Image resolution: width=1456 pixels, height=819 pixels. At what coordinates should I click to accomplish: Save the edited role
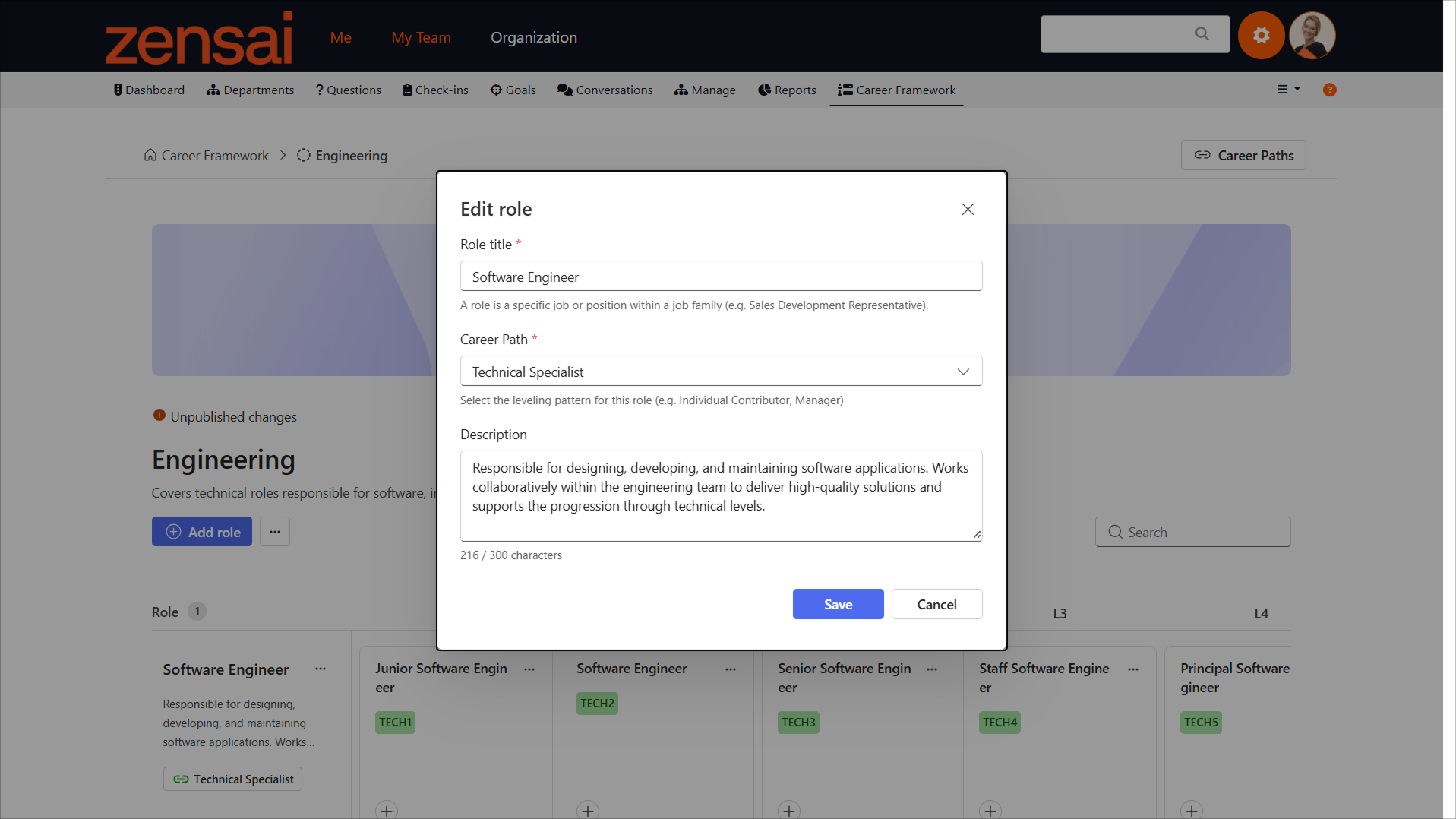pos(838,604)
